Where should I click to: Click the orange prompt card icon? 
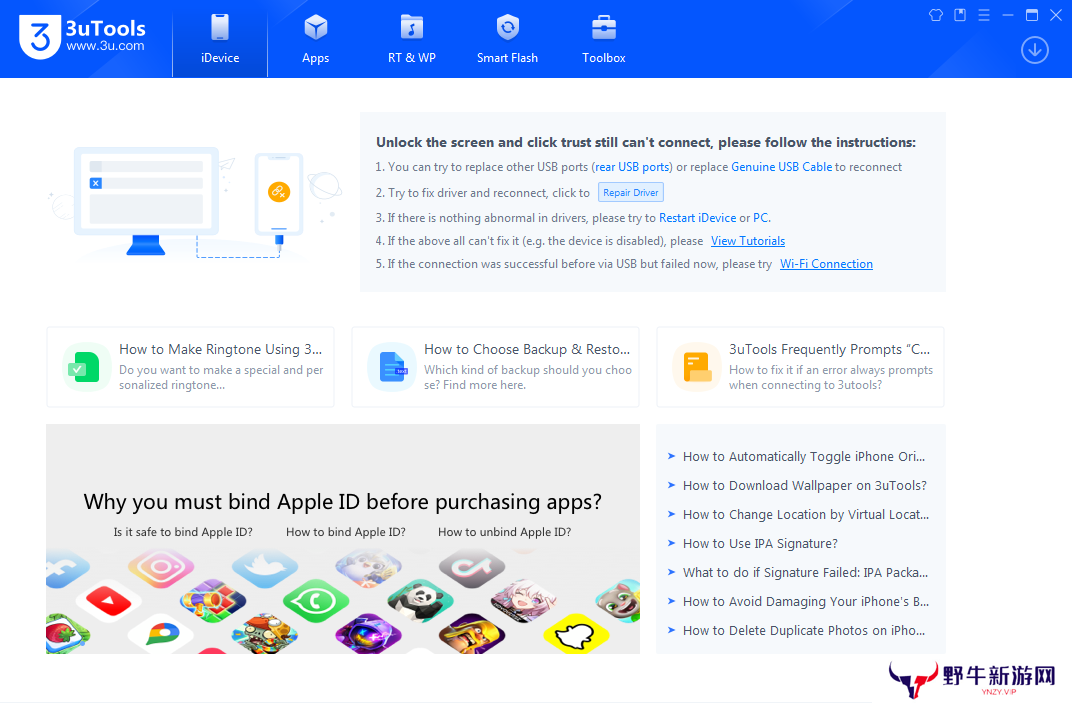(x=697, y=367)
